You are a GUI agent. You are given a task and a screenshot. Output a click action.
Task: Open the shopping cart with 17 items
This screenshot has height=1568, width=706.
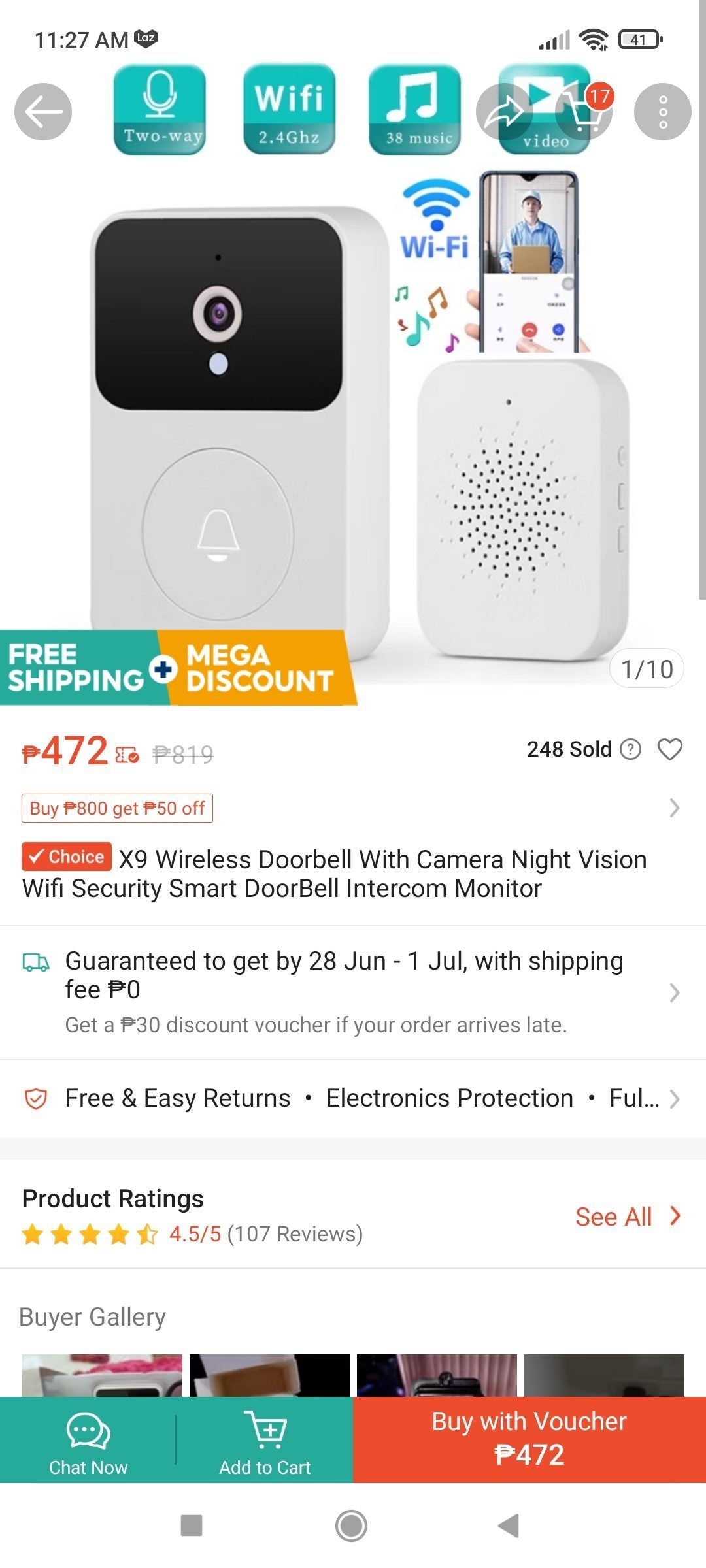coord(584,112)
